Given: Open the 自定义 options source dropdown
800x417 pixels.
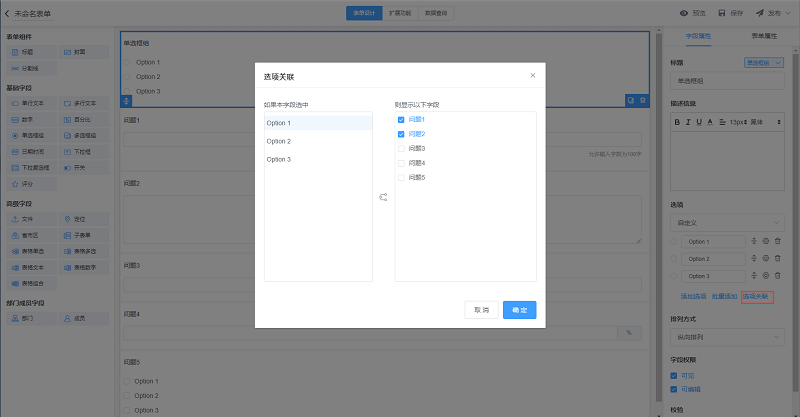Looking at the screenshot, I should tap(728, 221).
